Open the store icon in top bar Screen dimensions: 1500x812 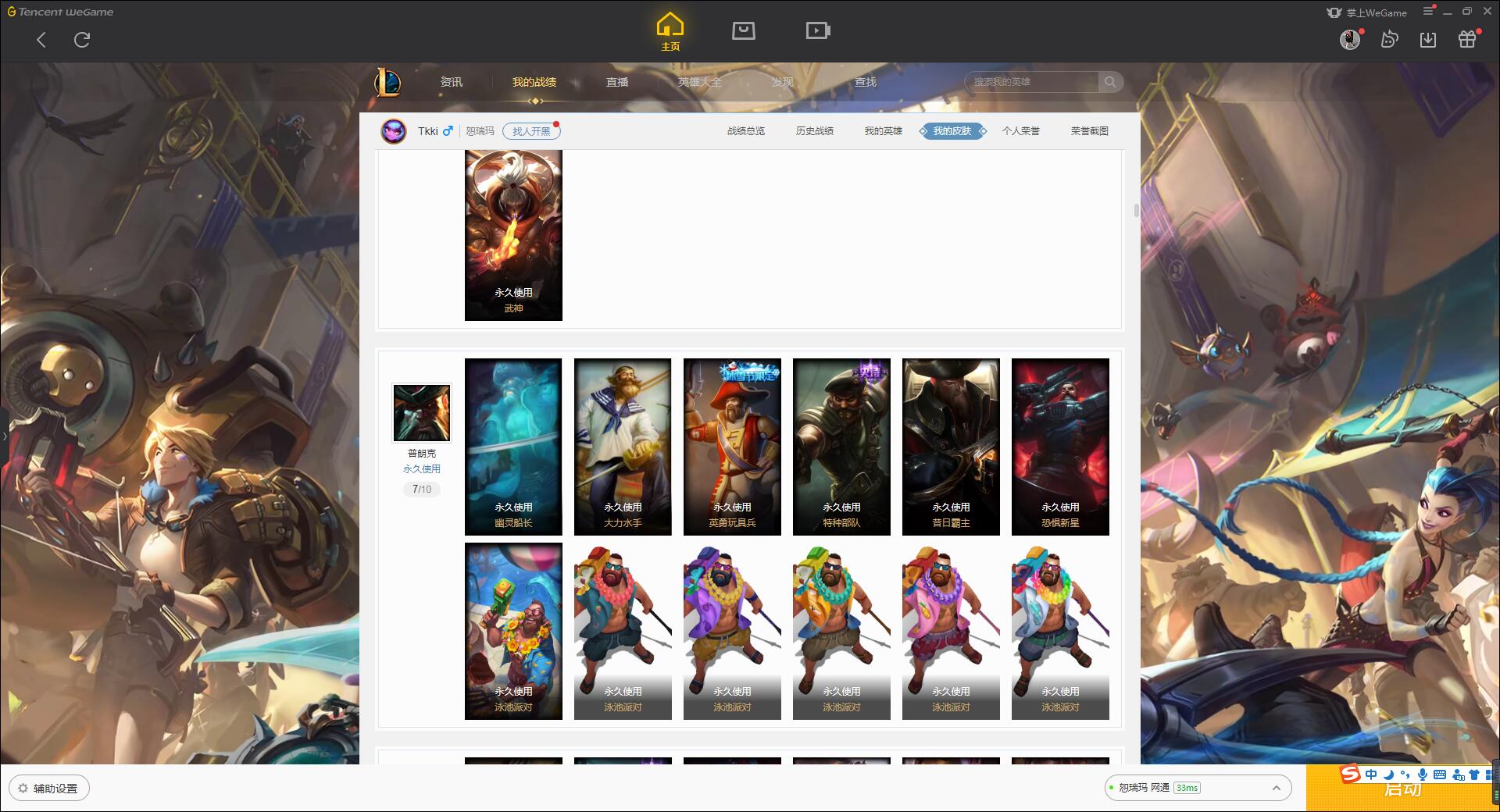[743, 30]
